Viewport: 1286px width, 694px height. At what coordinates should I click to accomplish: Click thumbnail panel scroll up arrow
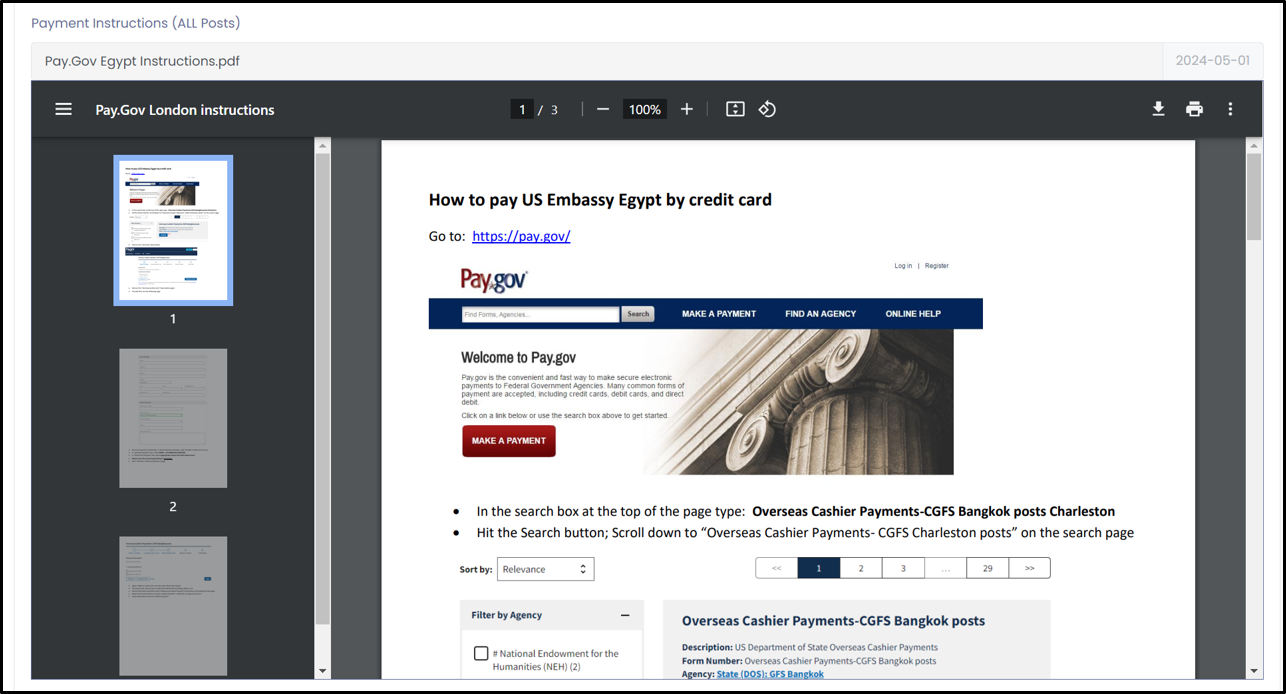tap(323, 146)
